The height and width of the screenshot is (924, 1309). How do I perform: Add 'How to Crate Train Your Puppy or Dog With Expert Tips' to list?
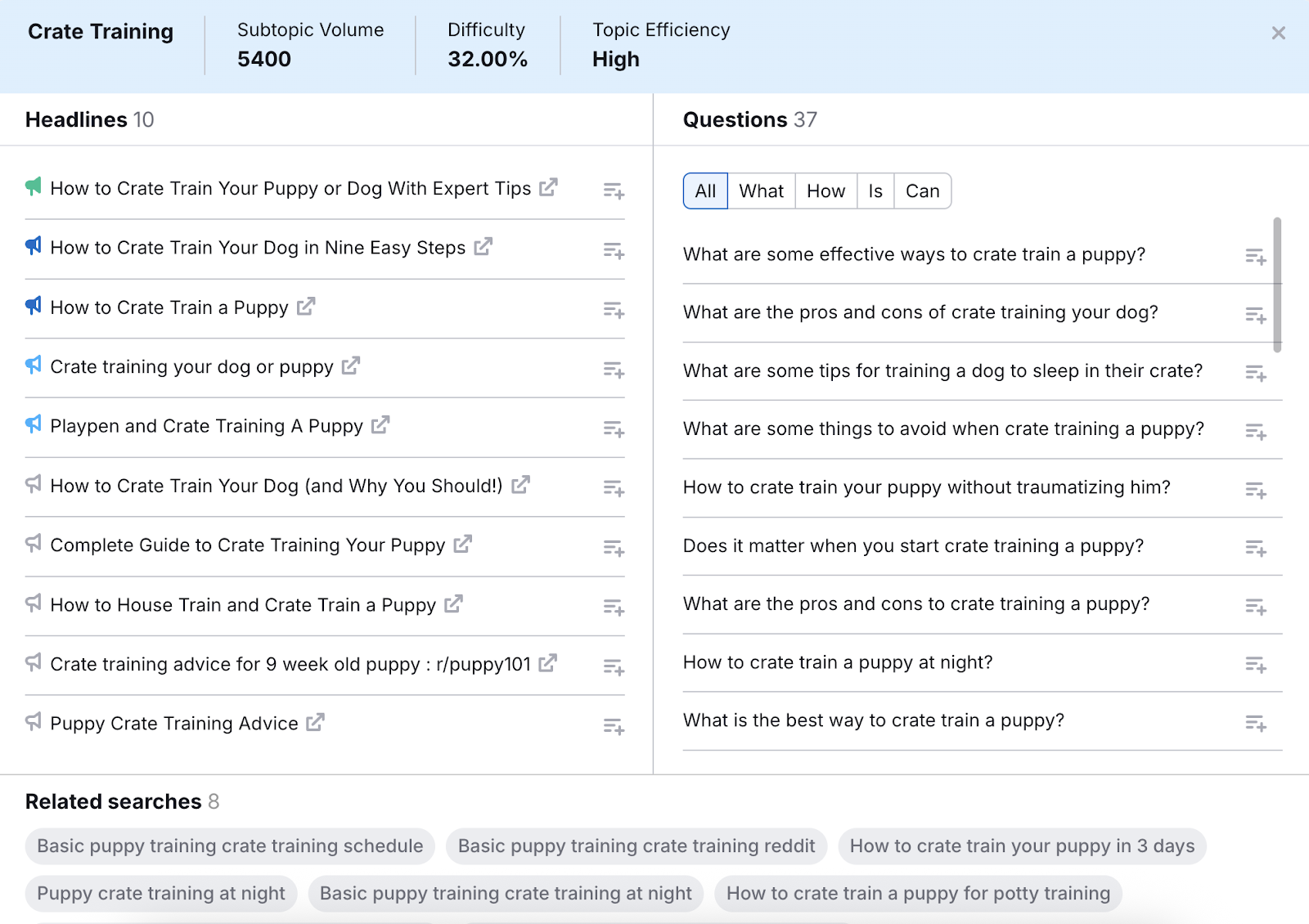(x=613, y=190)
